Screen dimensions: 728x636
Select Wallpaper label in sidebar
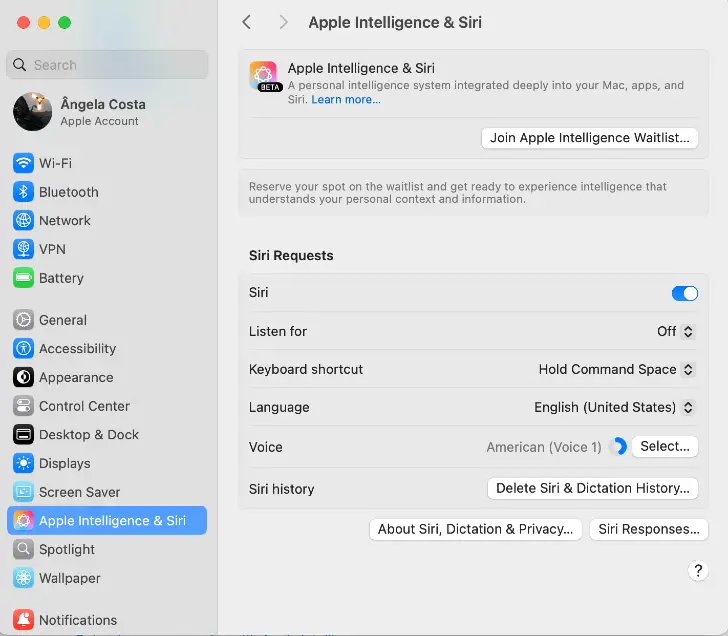[70, 578]
